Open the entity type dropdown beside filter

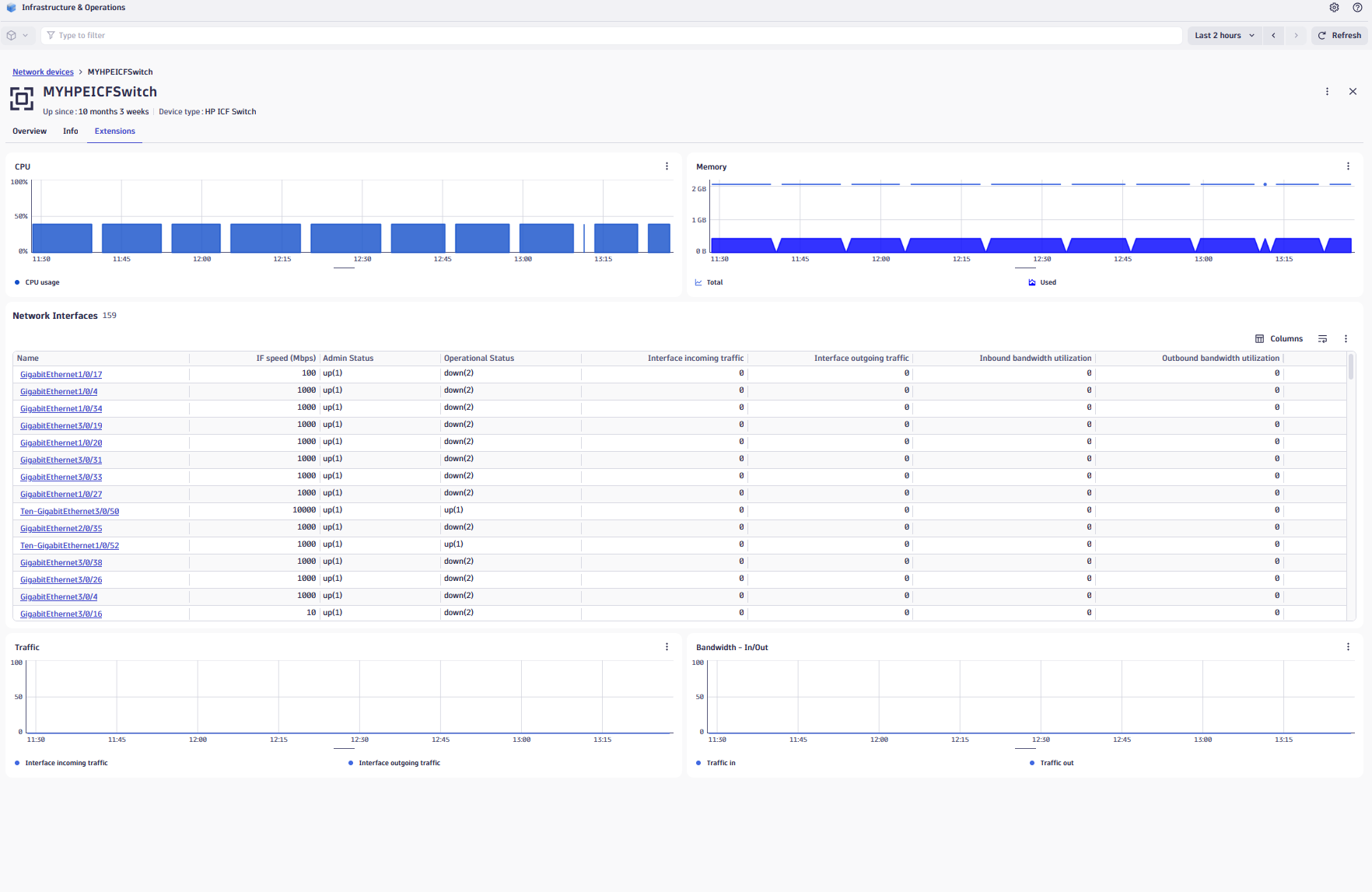pos(17,36)
